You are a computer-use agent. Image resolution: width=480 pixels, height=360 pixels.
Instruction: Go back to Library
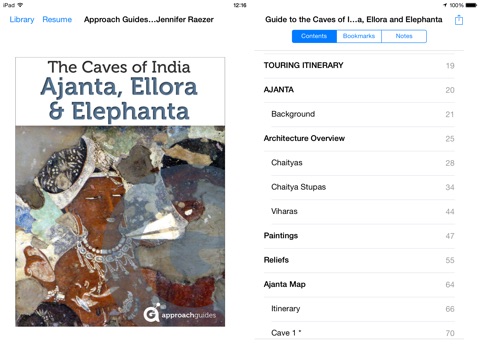pos(22,20)
